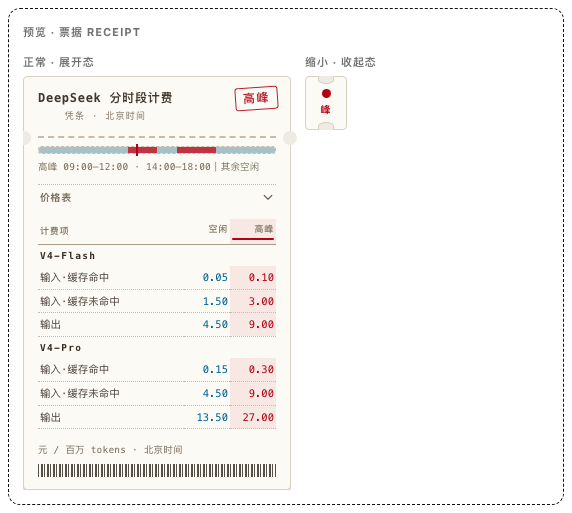Image resolution: width=572 pixels, height=513 pixels.
Task: Click the peak hours 09:00–12:00 text
Action: click(x=96, y=167)
